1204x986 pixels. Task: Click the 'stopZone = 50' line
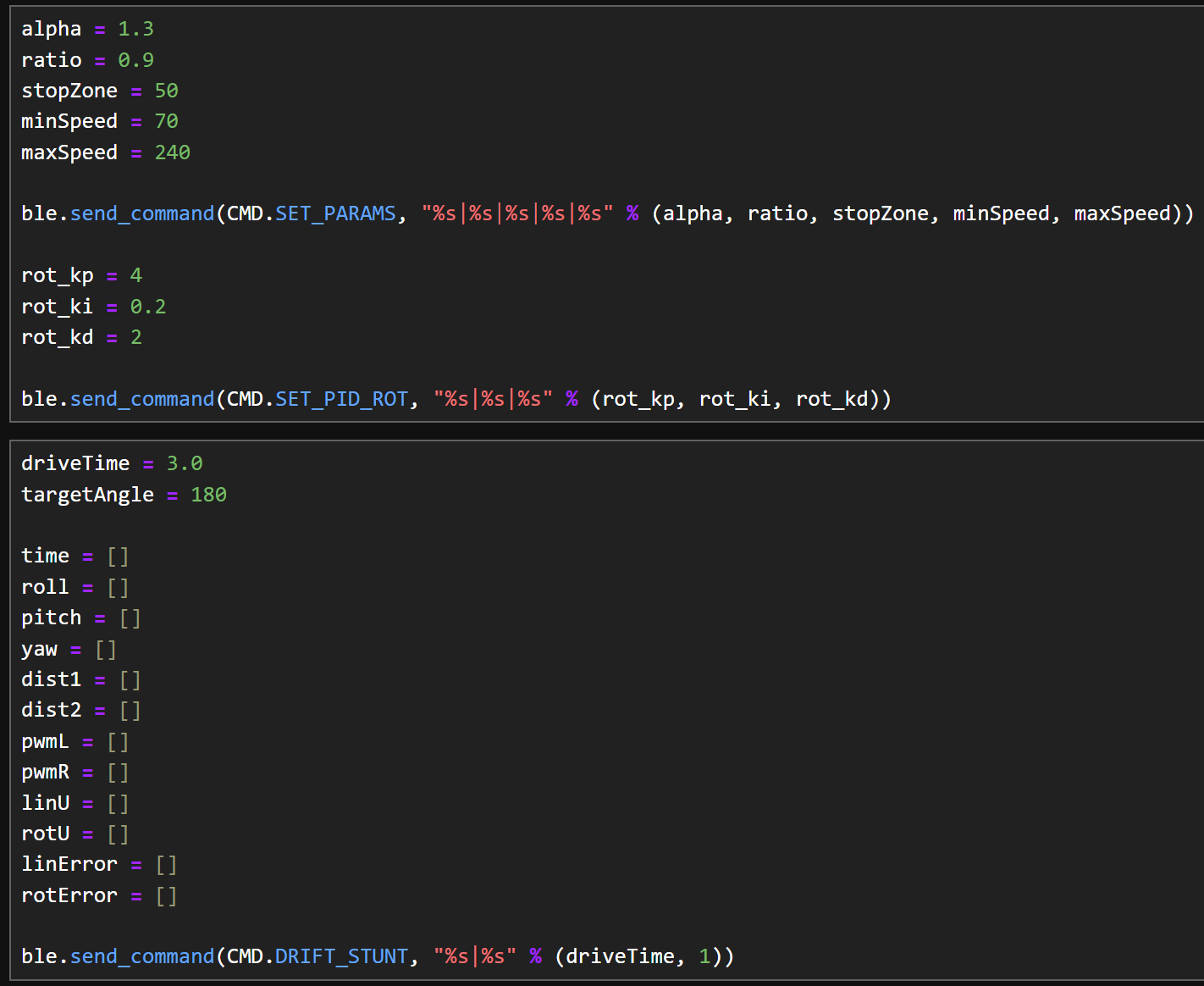click(100, 91)
